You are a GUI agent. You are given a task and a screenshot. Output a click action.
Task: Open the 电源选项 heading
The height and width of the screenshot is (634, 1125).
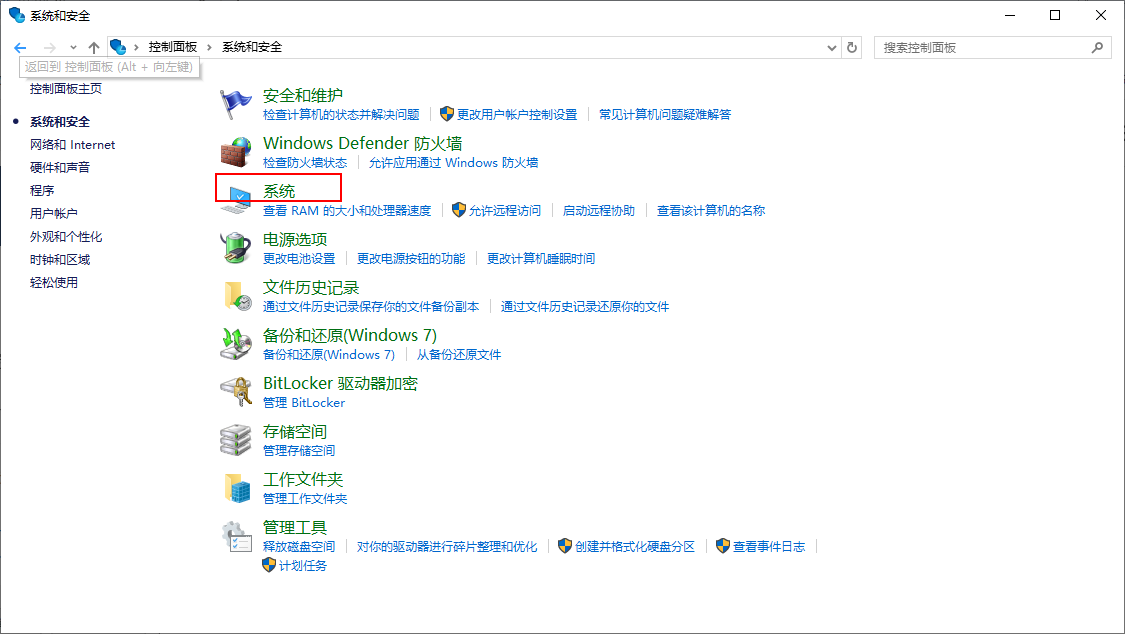[295, 239]
